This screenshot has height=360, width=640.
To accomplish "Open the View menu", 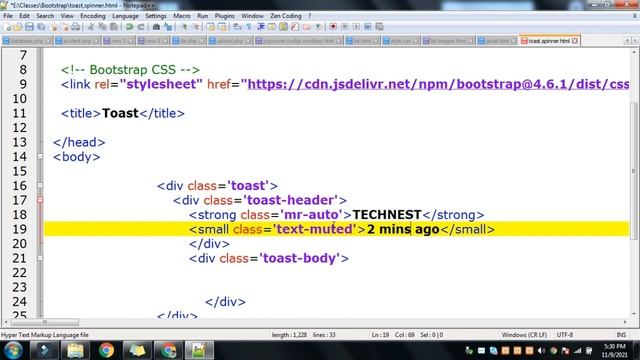I will pos(67,16).
